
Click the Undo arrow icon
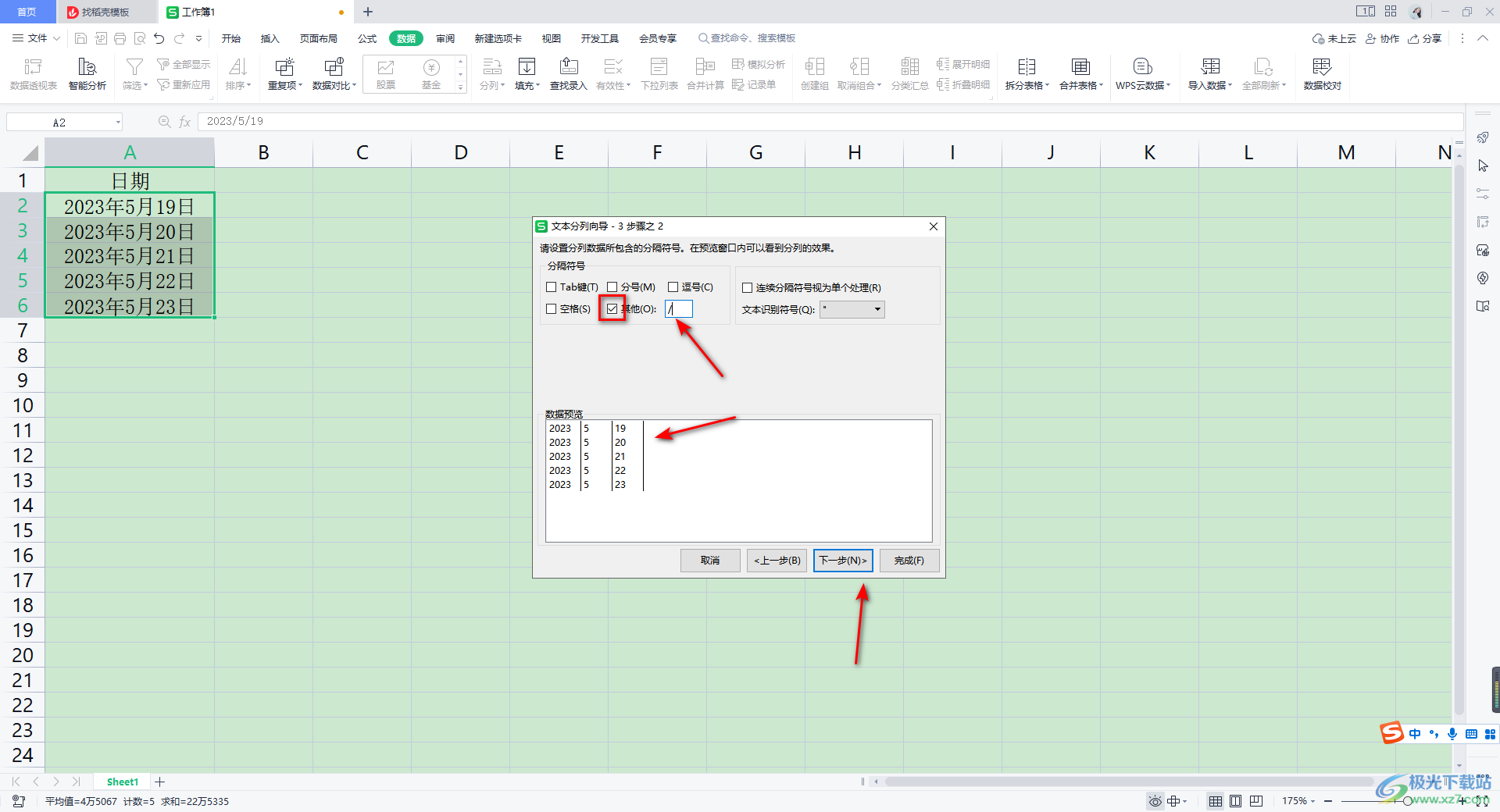[159, 38]
